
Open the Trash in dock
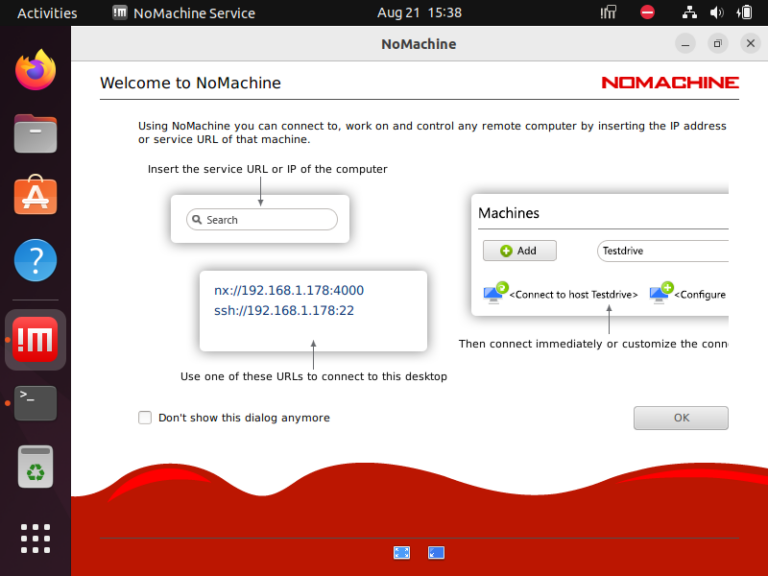click(x=35, y=466)
